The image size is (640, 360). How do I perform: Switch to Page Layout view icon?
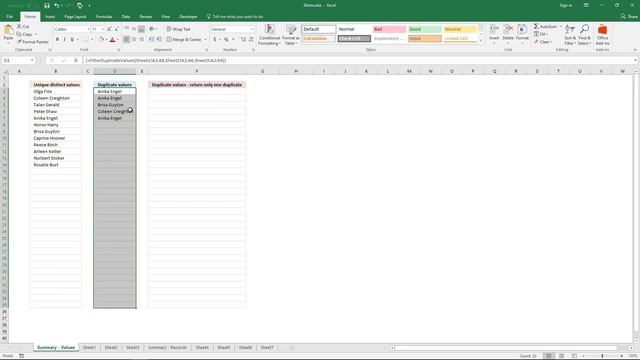click(x=561, y=356)
